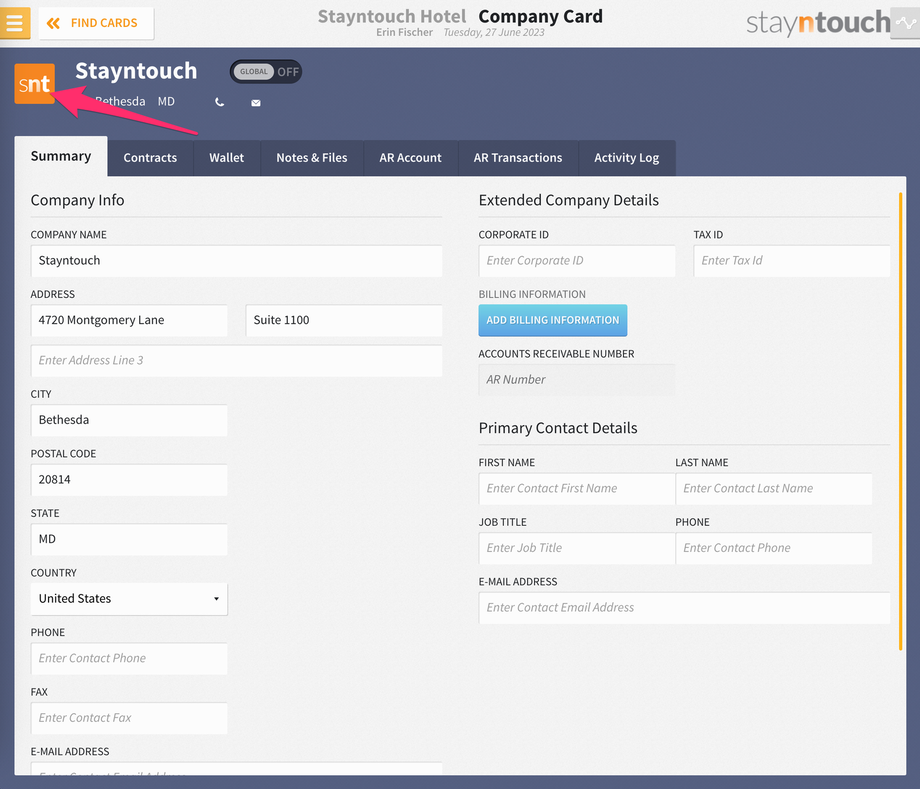Click the contact Last Name field
920x789 pixels.
pyautogui.click(x=773, y=489)
